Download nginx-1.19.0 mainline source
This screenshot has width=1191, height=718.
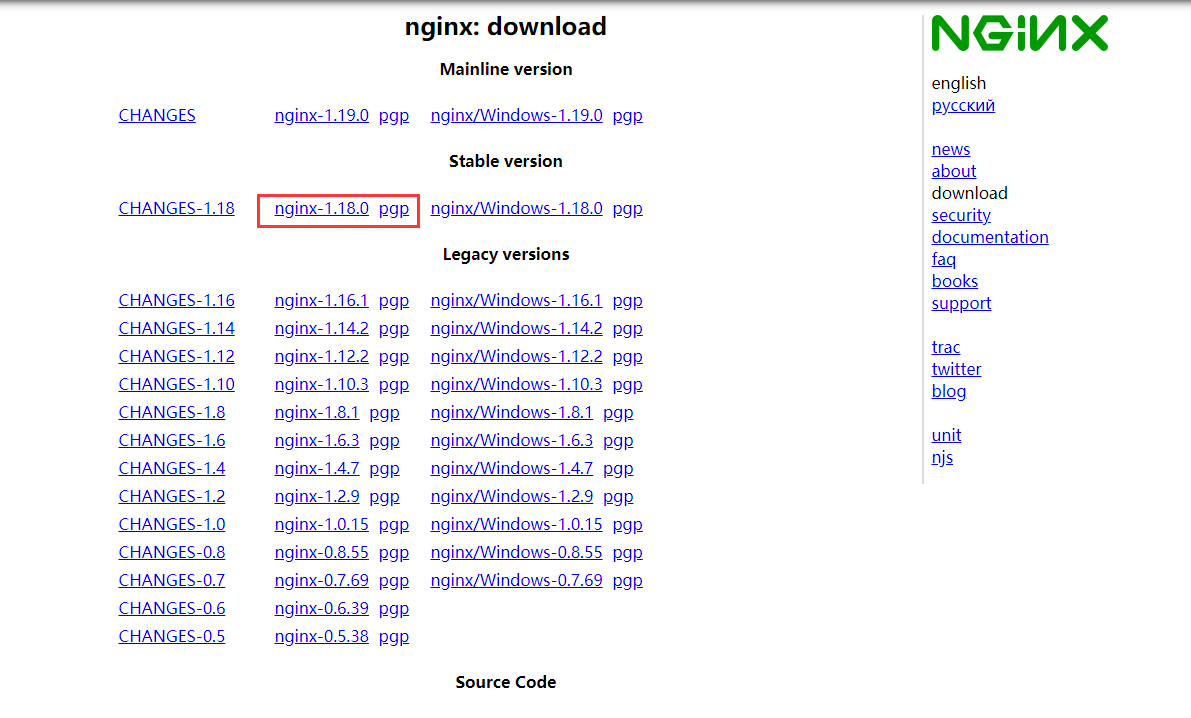pyautogui.click(x=322, y=115)
